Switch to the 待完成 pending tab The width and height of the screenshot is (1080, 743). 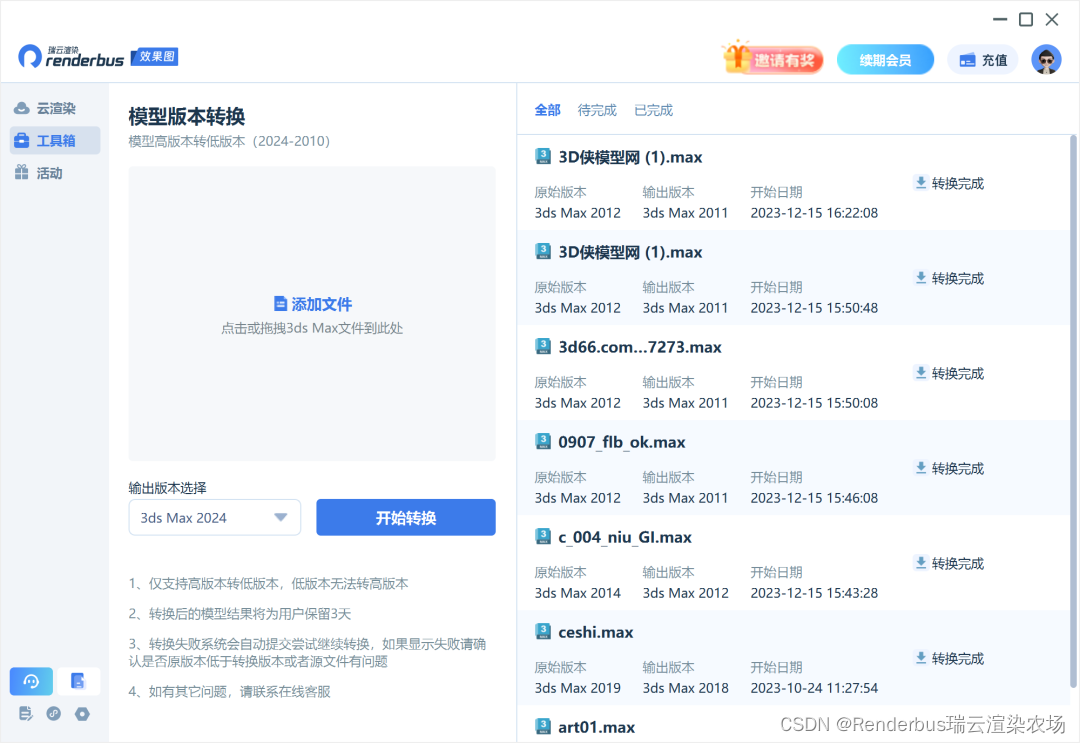click(x=597, y=110)
